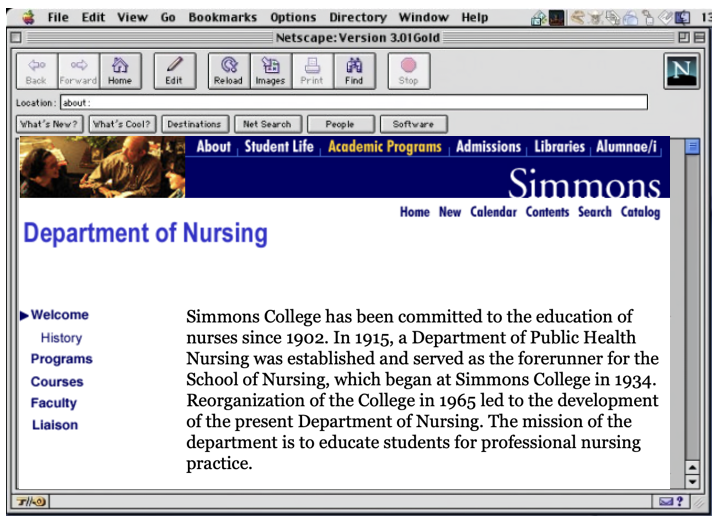
Task: Click the New link below banner
Action: (x=450, y=212)
